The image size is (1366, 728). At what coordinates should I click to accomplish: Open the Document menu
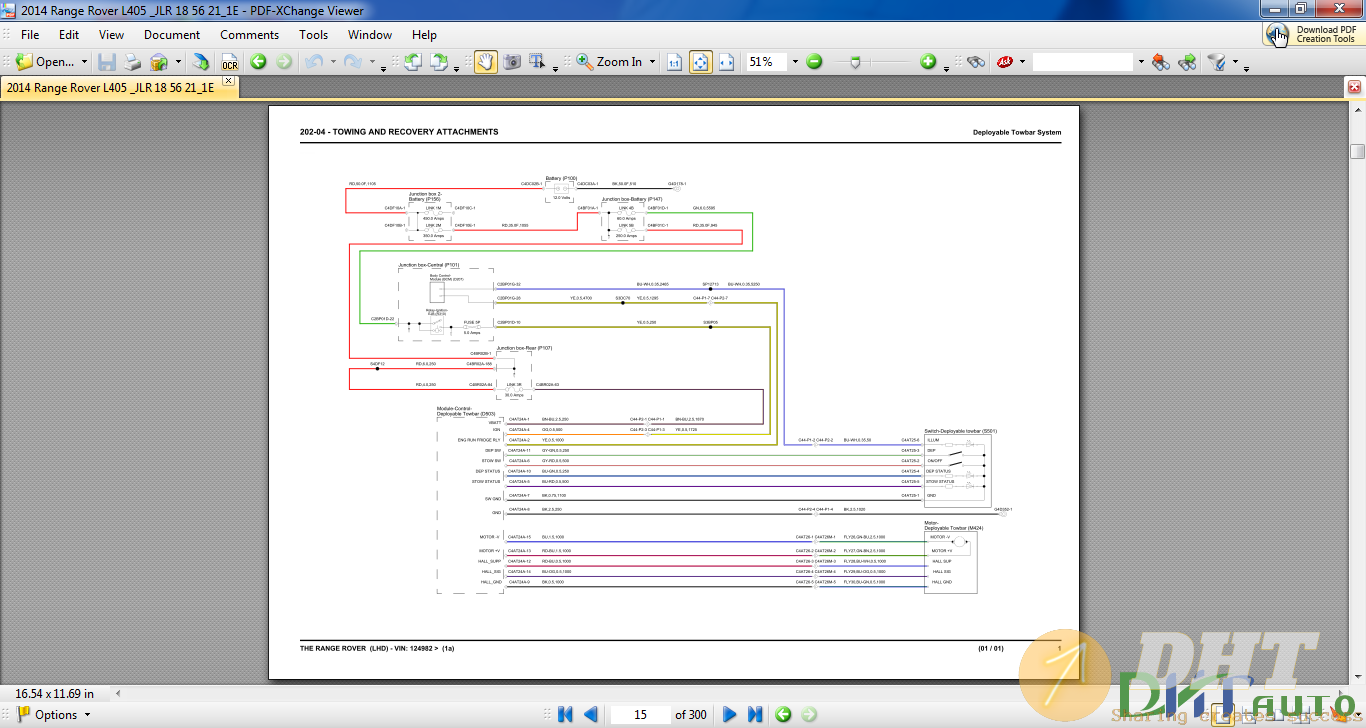pyautogui.click(x=172, y=35)
